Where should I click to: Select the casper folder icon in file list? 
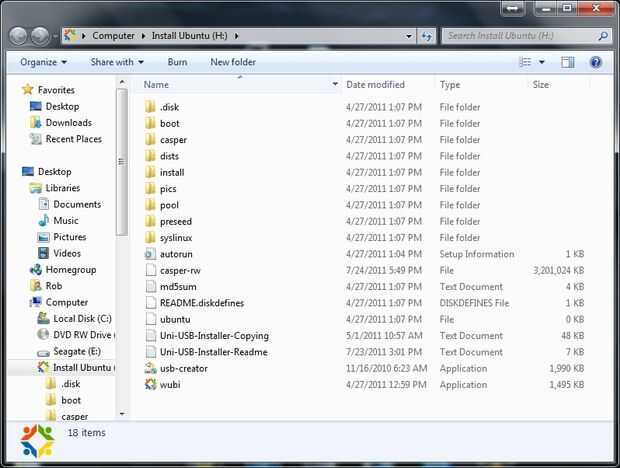pos(150,140)
